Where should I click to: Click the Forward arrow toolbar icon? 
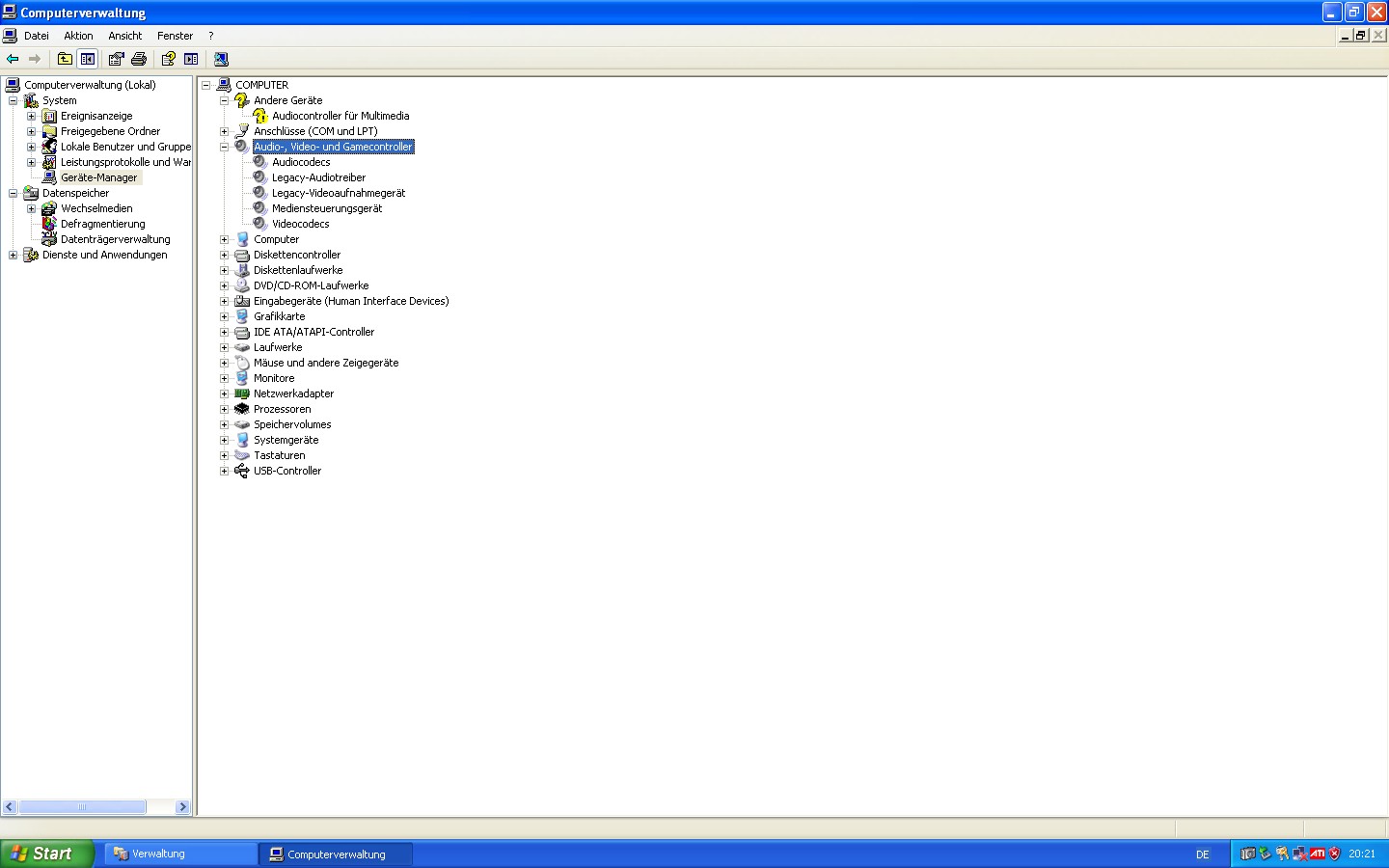35,59
